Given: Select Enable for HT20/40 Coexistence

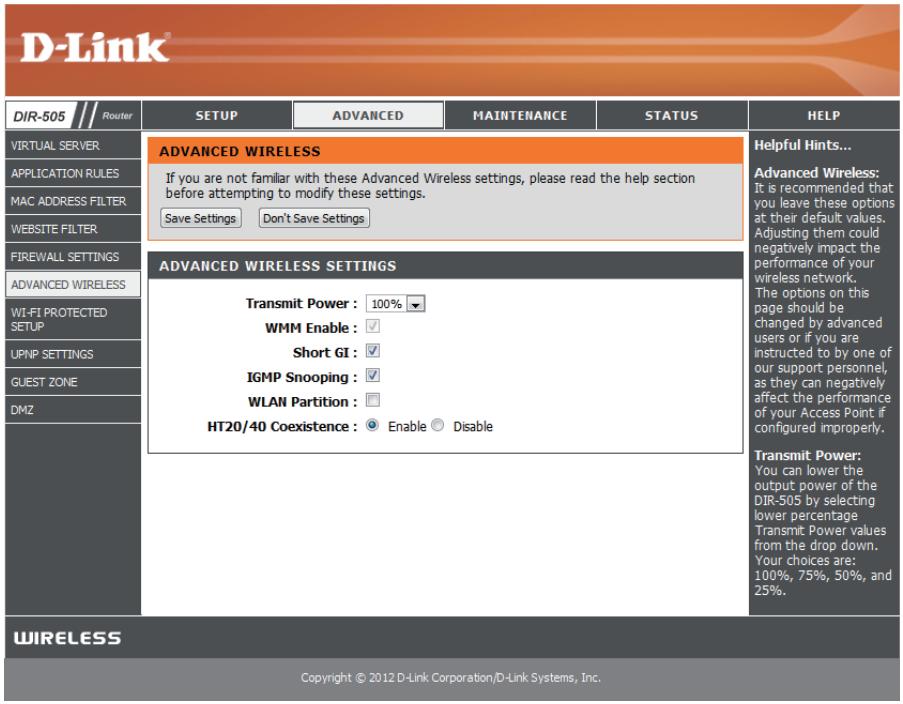Looking at the screenshot, I should coord(372,425).
